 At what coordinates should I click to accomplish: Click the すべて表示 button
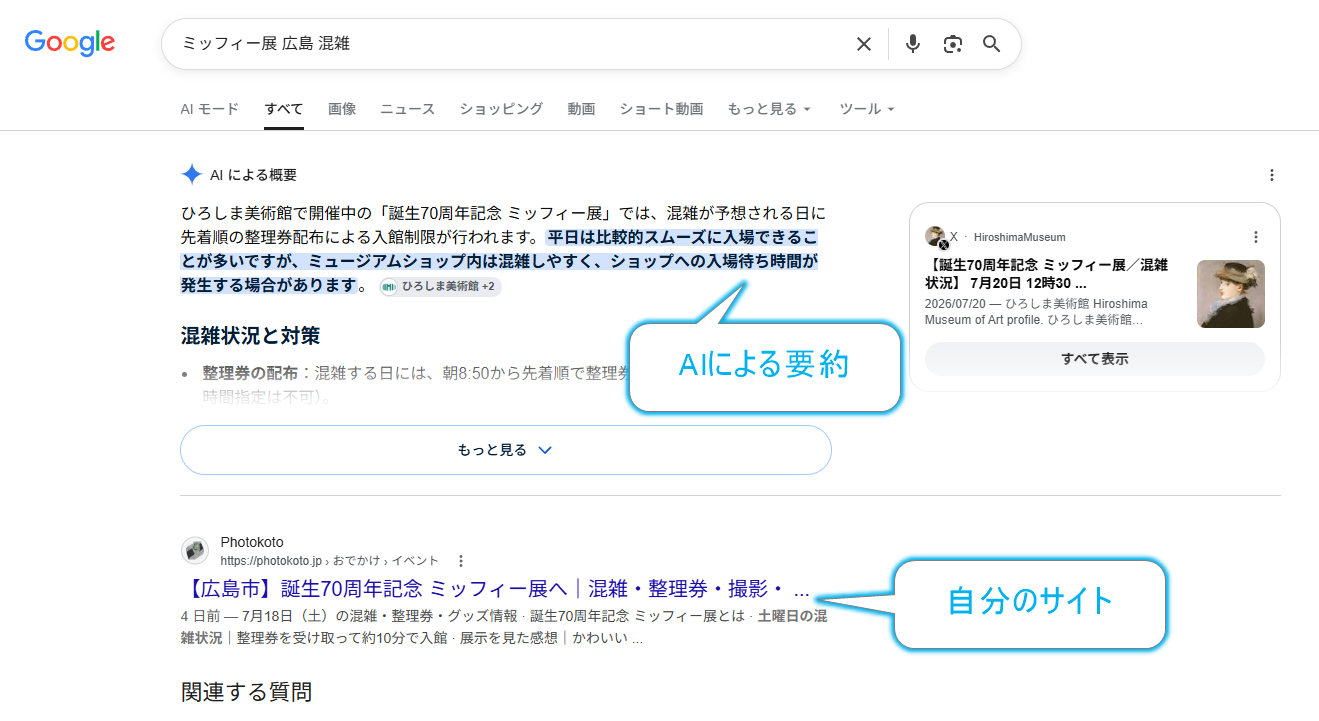point(1095,359)
